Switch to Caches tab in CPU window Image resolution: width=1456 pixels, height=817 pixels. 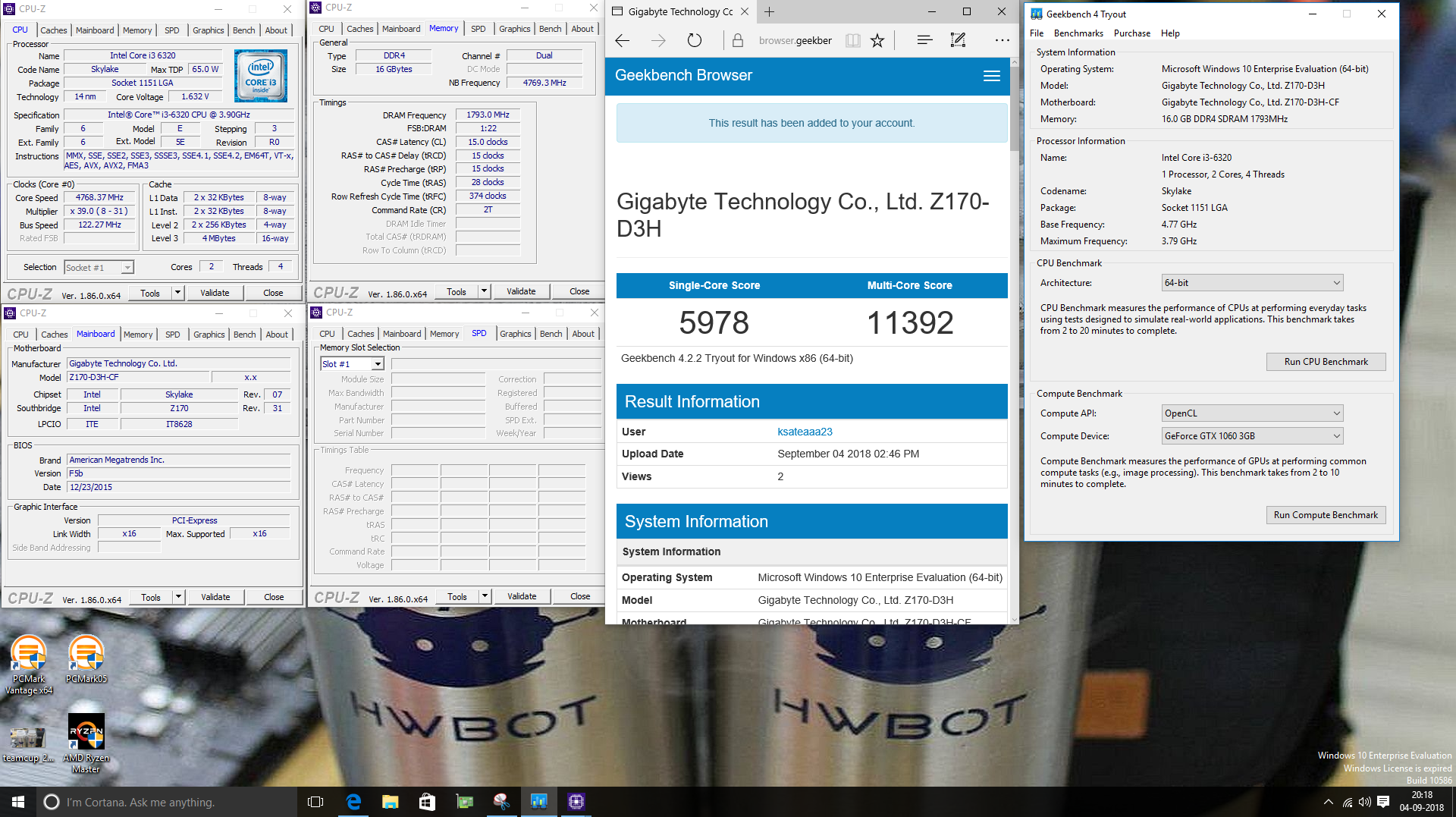click(53, 30)
